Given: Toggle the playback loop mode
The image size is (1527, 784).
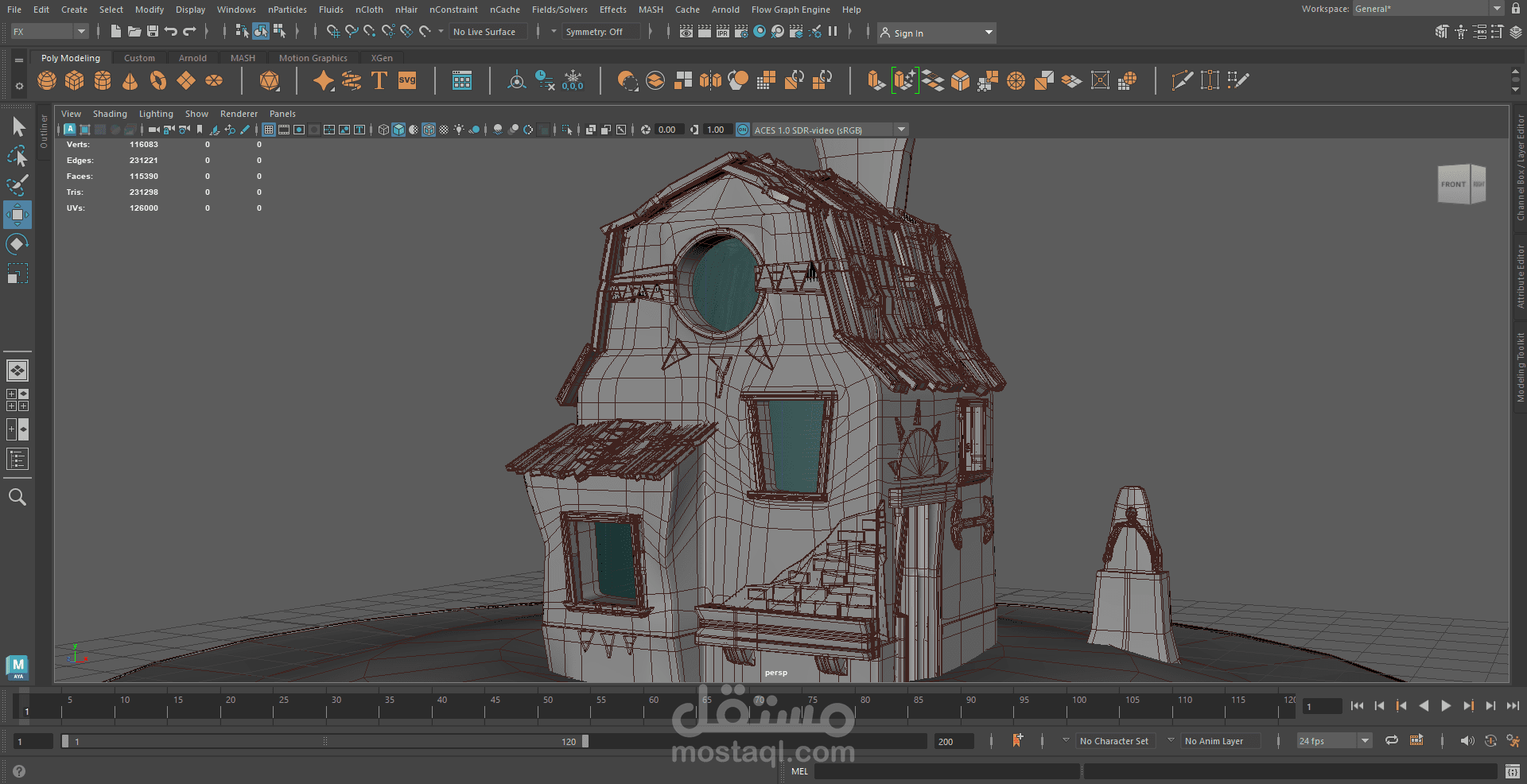Looking at the screenshot, I should (1391, 740).
